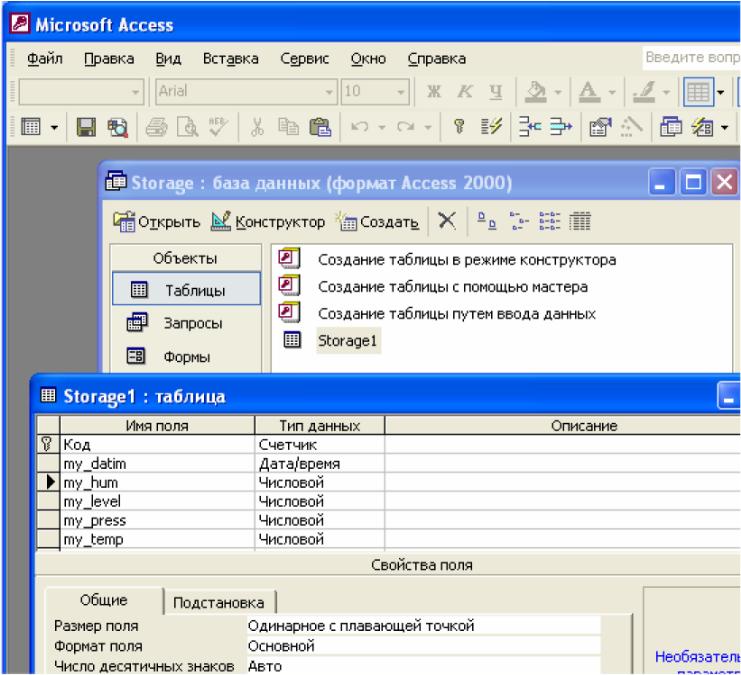Image resolution: width=741 pixels, height=675 pixels.
Task: Click the Открыть button
Action: pyautogui.click(x=157, y=221)
